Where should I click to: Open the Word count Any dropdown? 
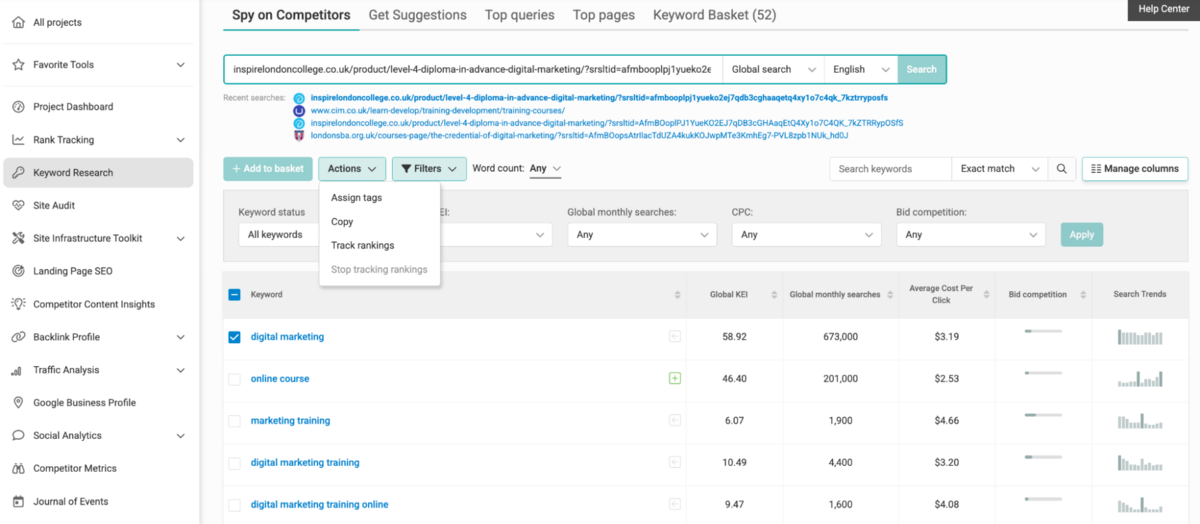(x=545, y=169)
